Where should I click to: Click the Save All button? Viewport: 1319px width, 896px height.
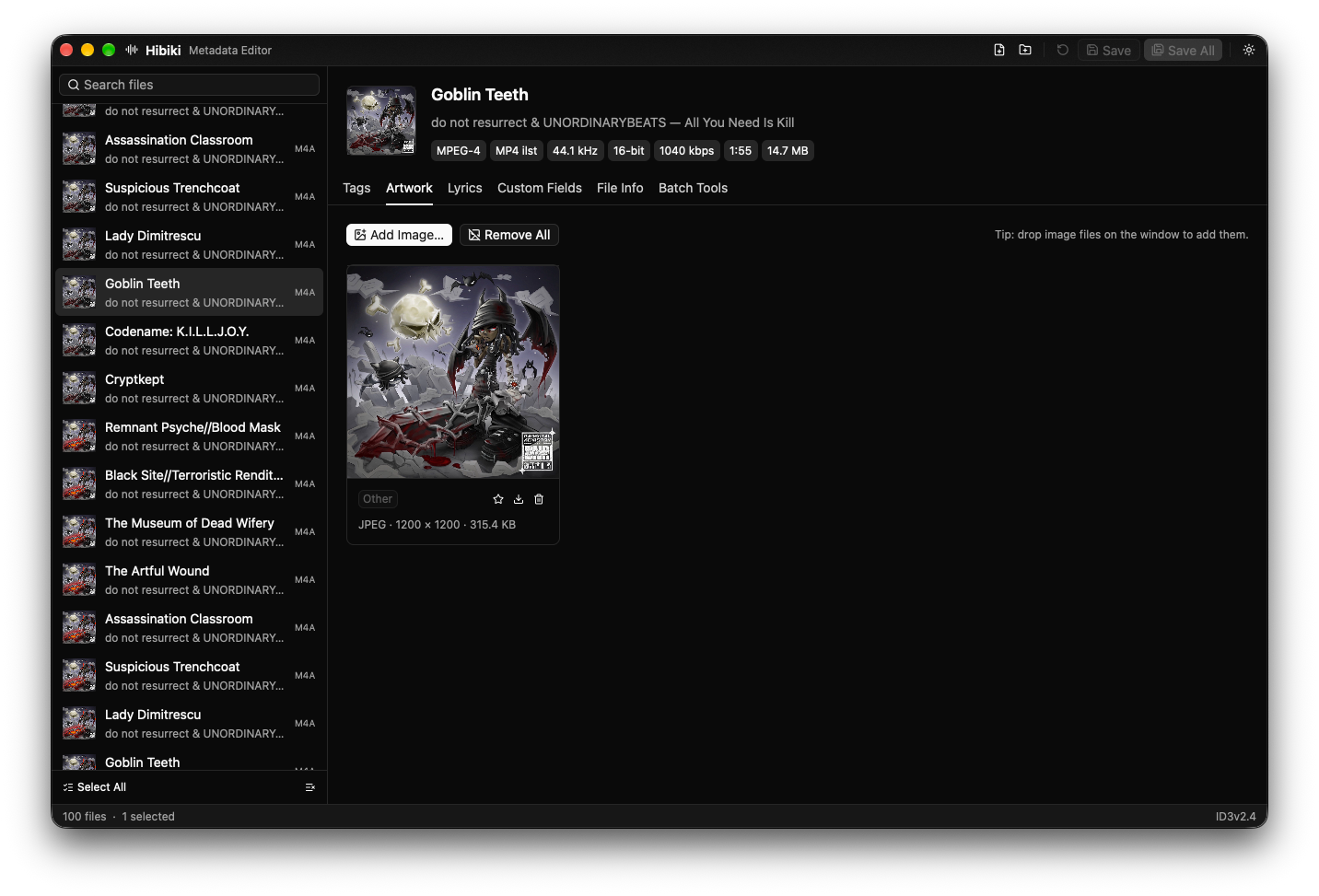pyautogui.click(x=1183, y=50)
